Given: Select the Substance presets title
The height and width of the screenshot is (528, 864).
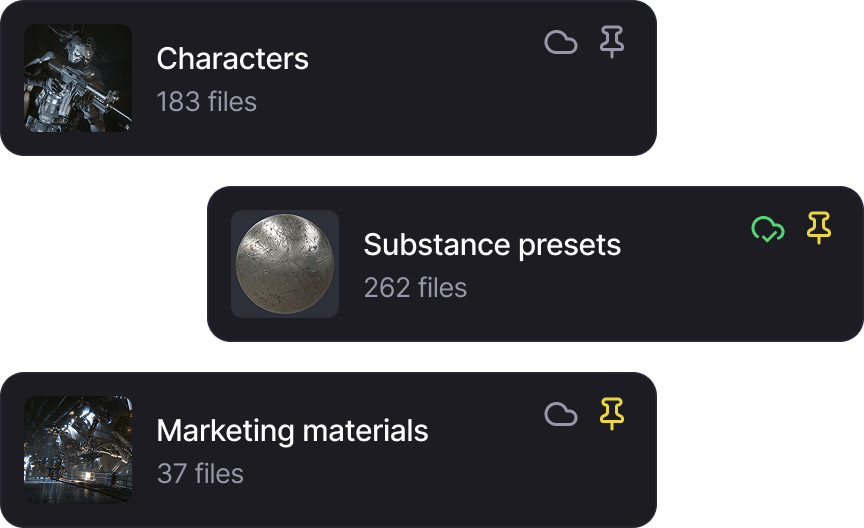Looking at the screenshot, I should coord(492,245).
